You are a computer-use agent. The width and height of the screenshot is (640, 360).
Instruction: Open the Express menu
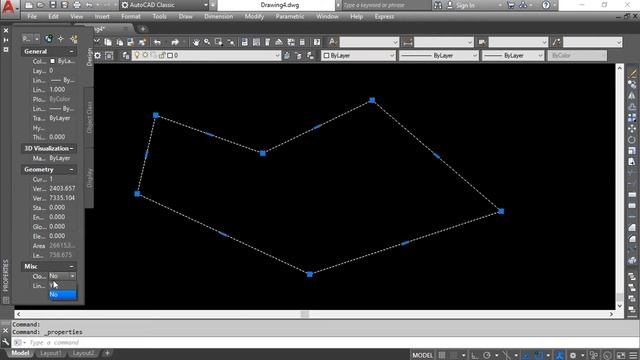tap(384, 17)
